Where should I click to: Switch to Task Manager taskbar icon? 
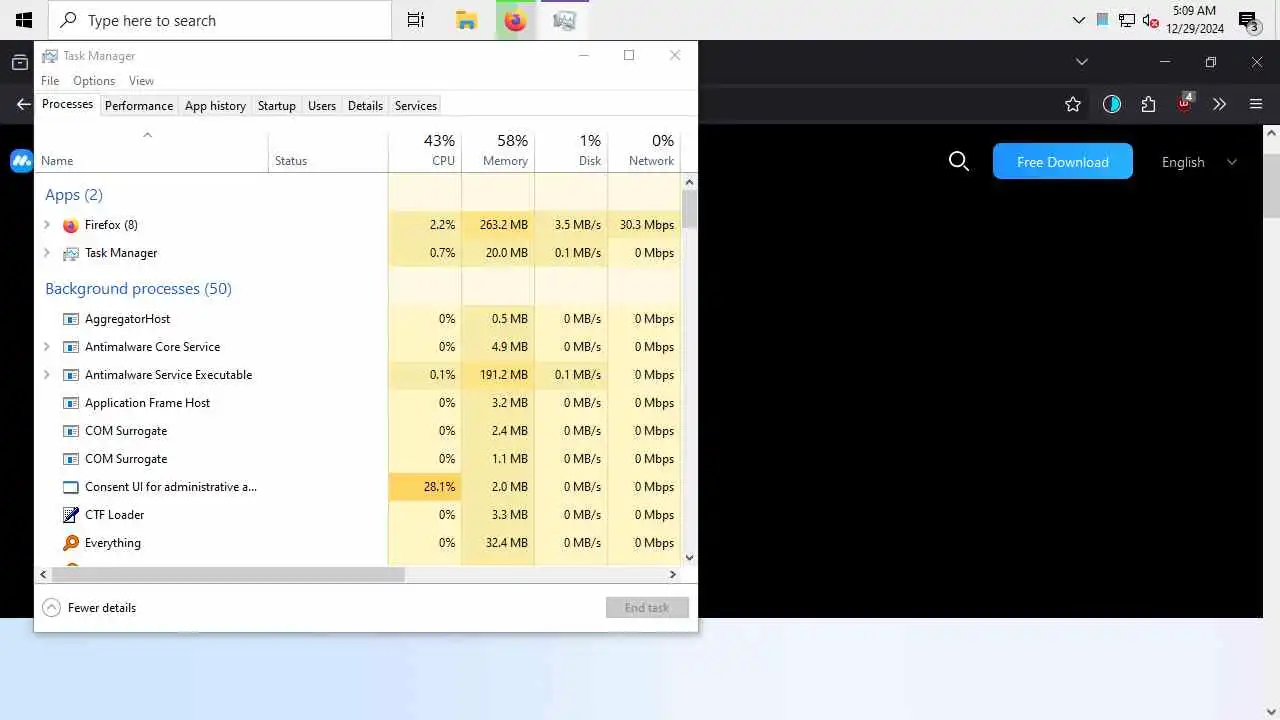pyautogui.click(x=564, y=20)
